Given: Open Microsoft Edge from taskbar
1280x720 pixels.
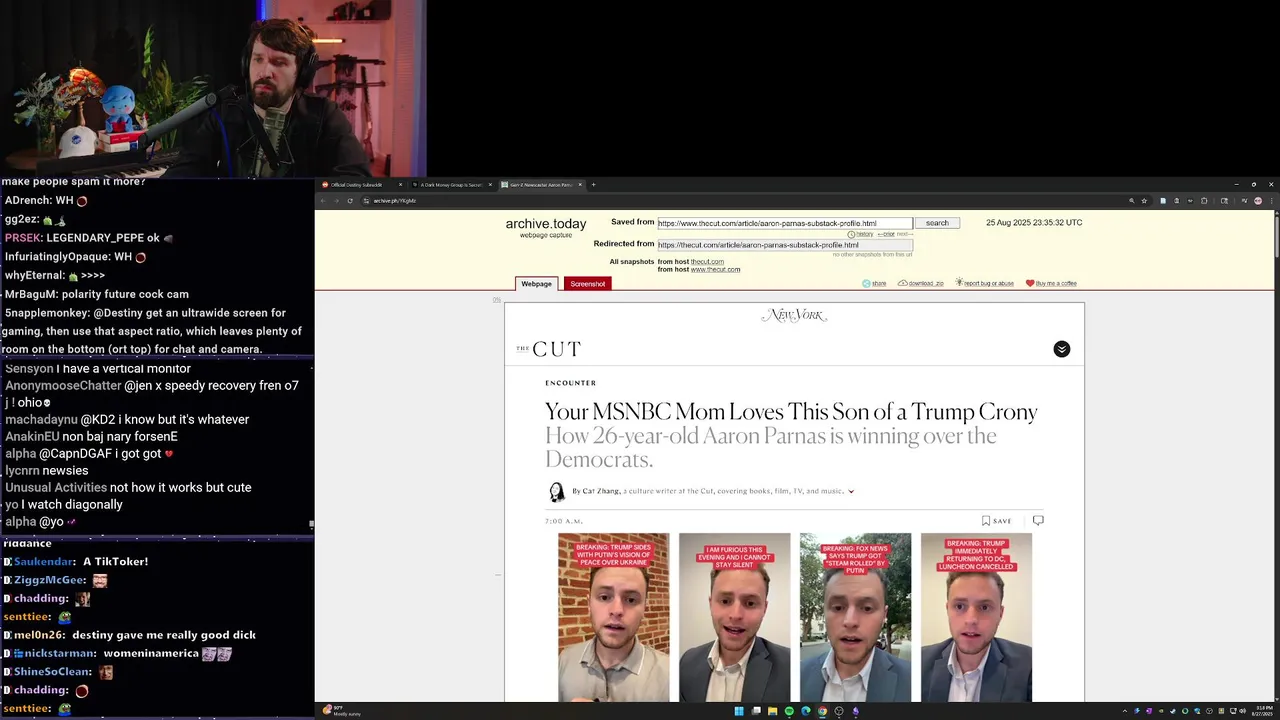Looking at the screenshot, I should 806,711.
